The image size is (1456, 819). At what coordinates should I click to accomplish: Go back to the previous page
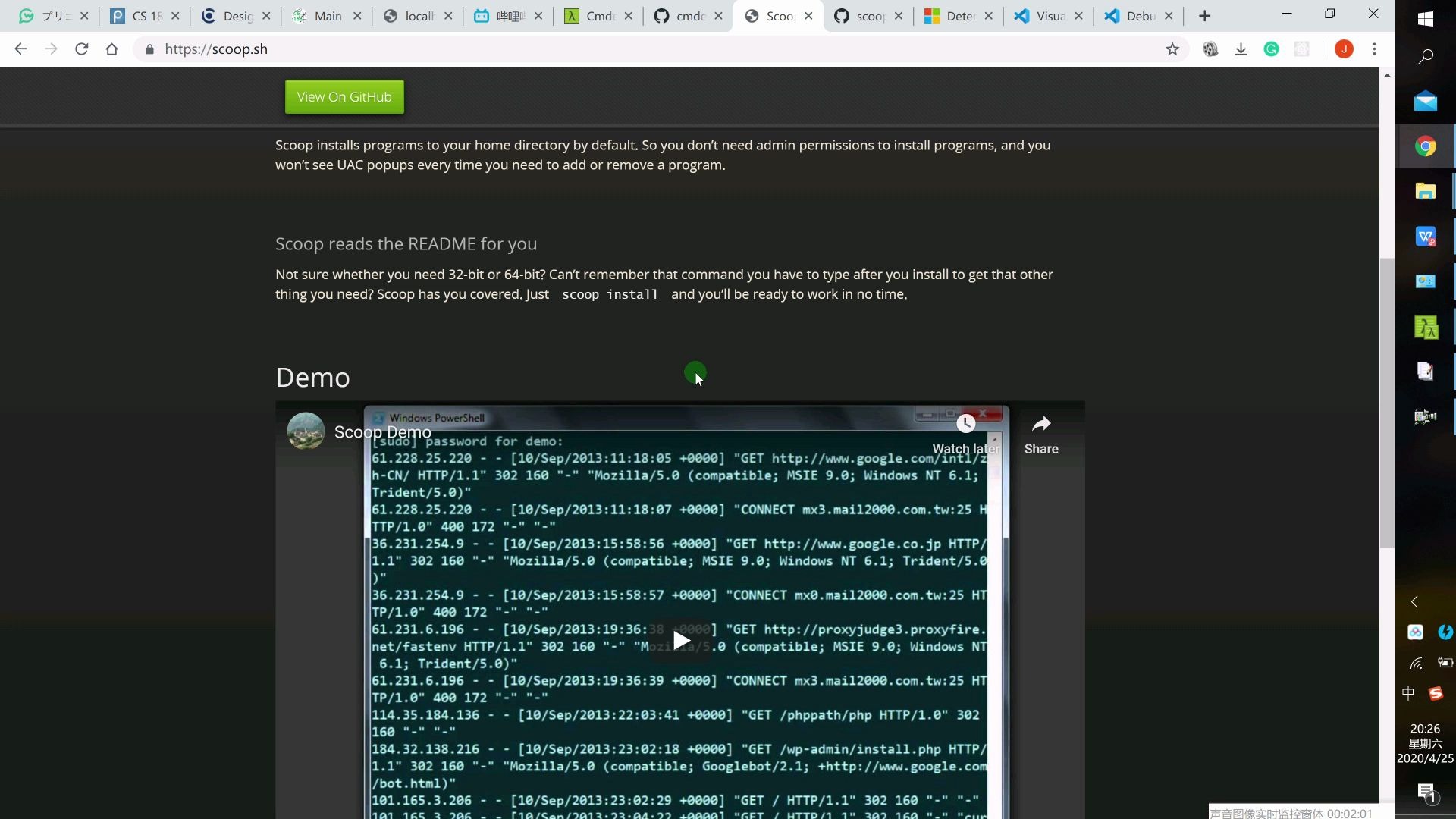[x=20, y=49]
